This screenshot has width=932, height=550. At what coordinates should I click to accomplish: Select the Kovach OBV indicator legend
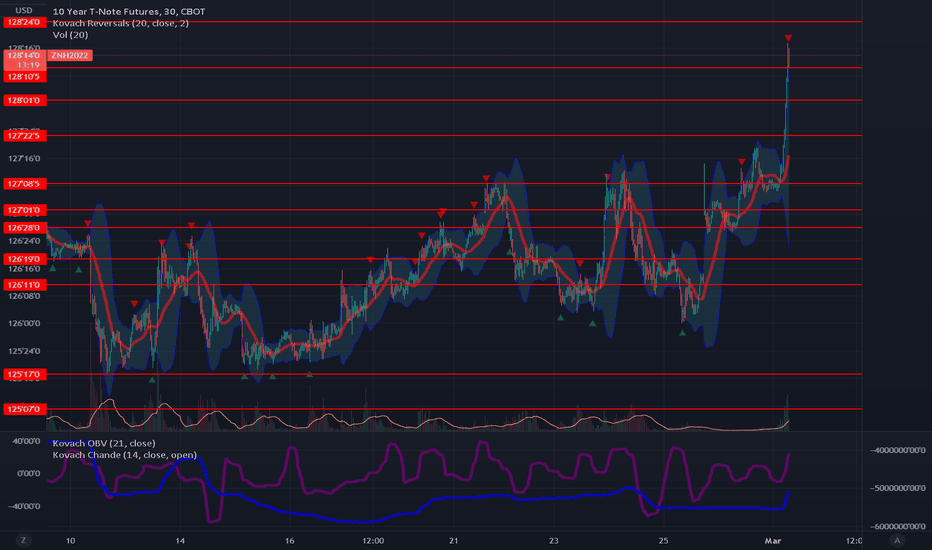pos(104,443)
